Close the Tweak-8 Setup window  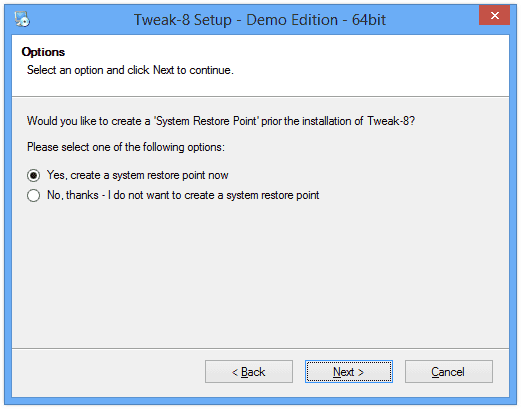pyautogui.click(x=494, y=15)
